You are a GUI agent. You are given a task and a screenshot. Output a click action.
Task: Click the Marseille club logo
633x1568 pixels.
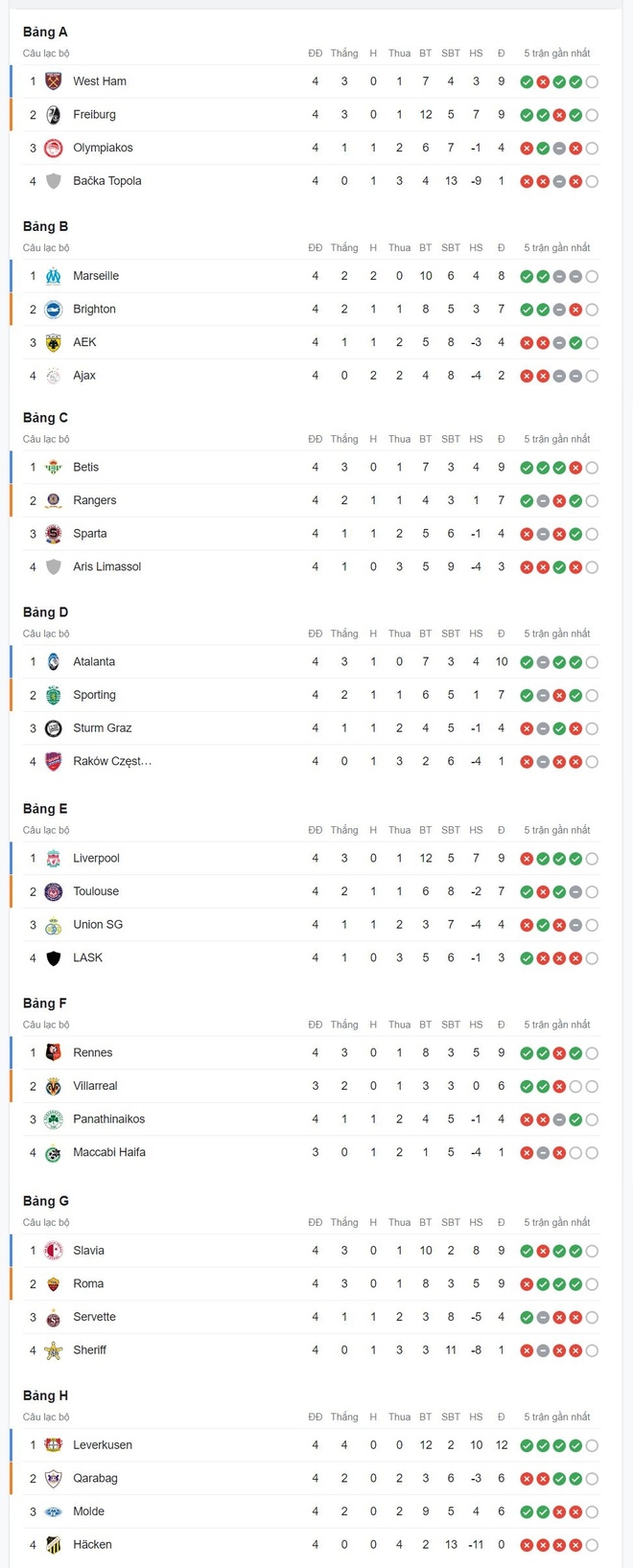pyautogui.click(x=54, y=276)
